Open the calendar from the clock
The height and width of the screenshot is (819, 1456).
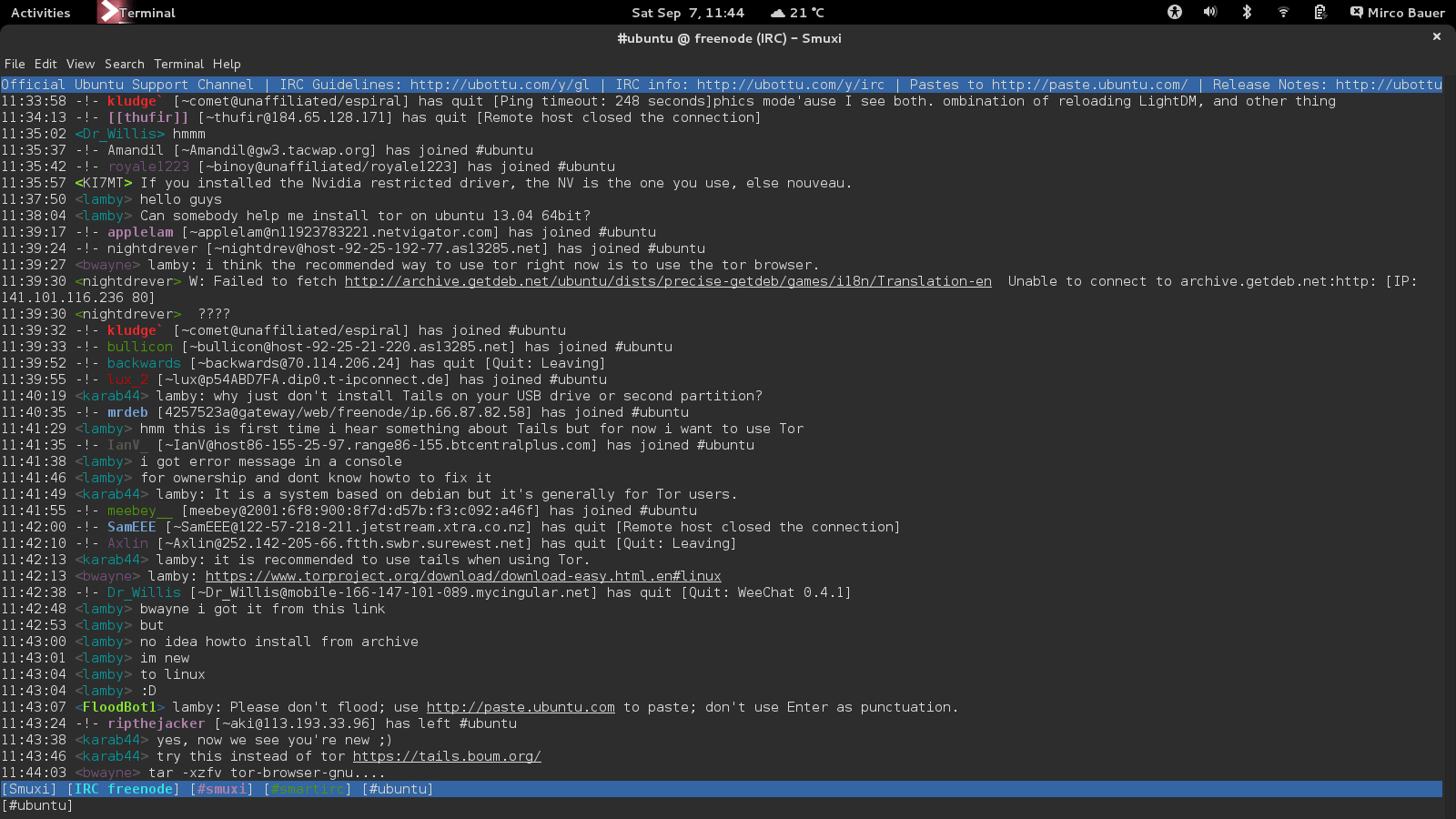(677, 13)
